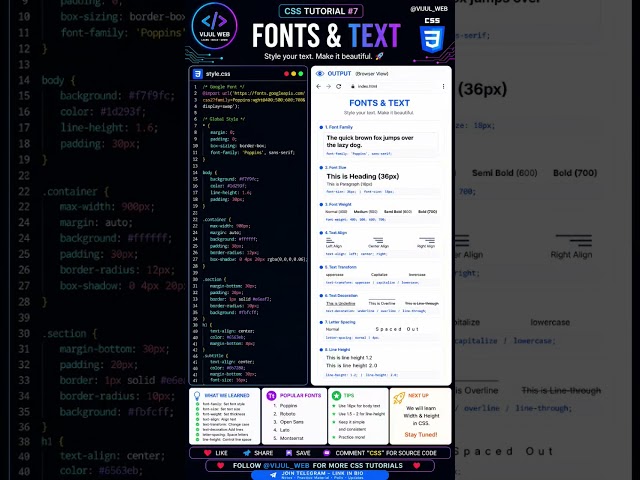
Task: Click the JOIN TELEGRAM link in bio button
Action: pyautogui.click(x=320, y=475)
